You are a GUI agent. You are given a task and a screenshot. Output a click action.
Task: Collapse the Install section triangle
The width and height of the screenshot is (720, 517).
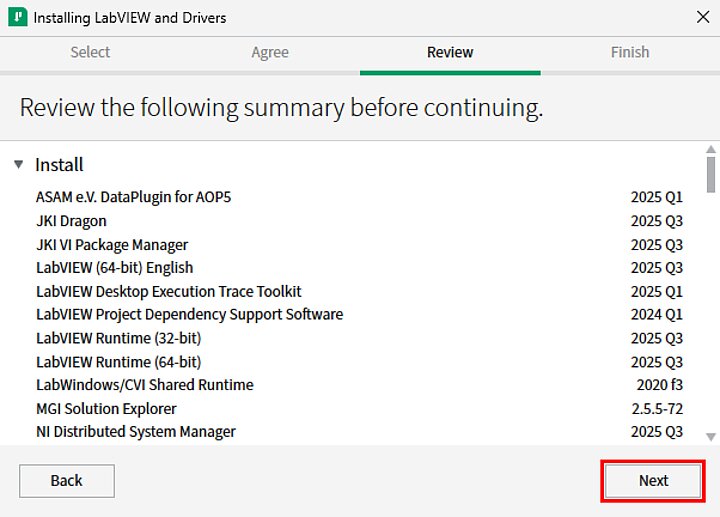click(19, 165)
